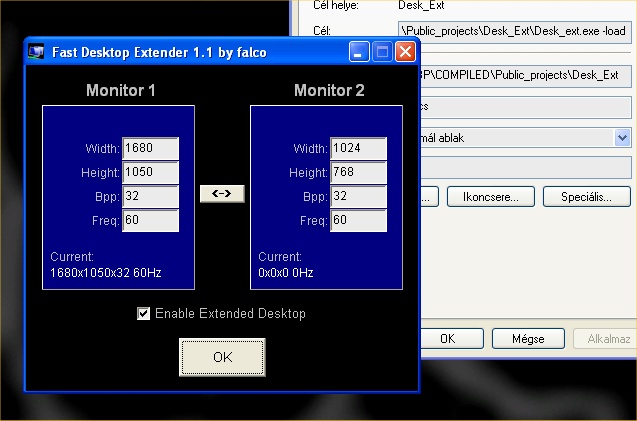
Task: Minimize the Fast Desktop Extender window
Action: pos(359,52)
